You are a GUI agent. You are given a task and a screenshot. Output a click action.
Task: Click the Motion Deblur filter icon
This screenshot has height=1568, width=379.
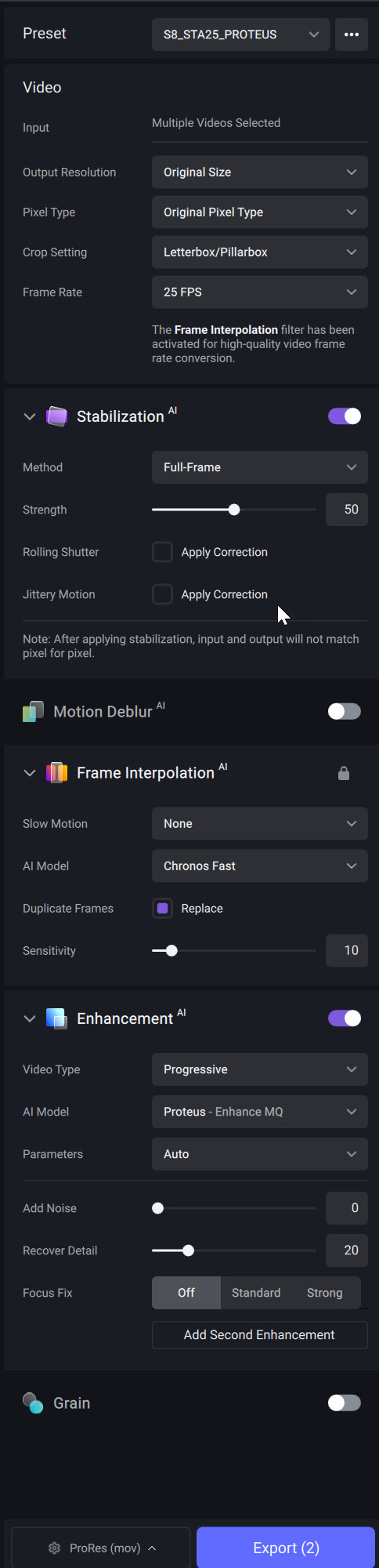pos(33,712)
